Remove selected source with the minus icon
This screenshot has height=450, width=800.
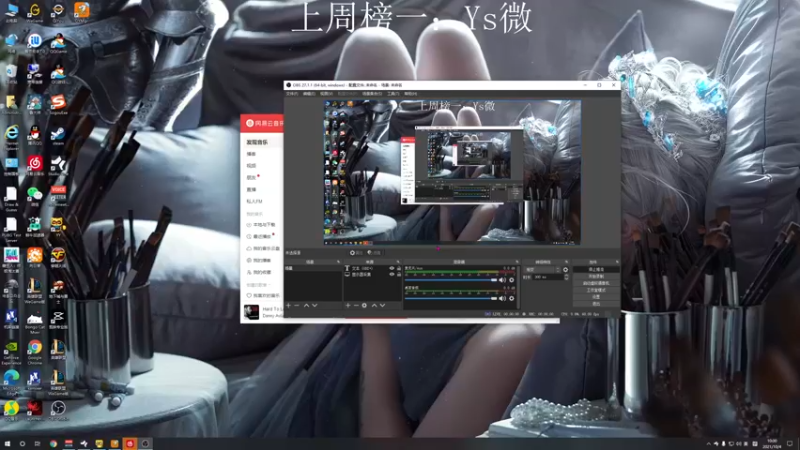356,305
